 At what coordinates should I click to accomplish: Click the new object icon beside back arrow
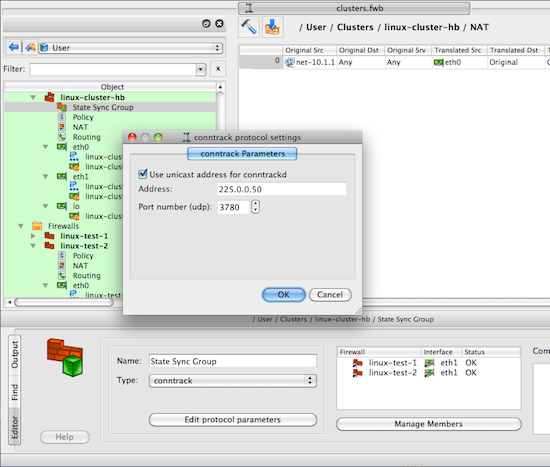pyautogui.click(x=30, y=47)
